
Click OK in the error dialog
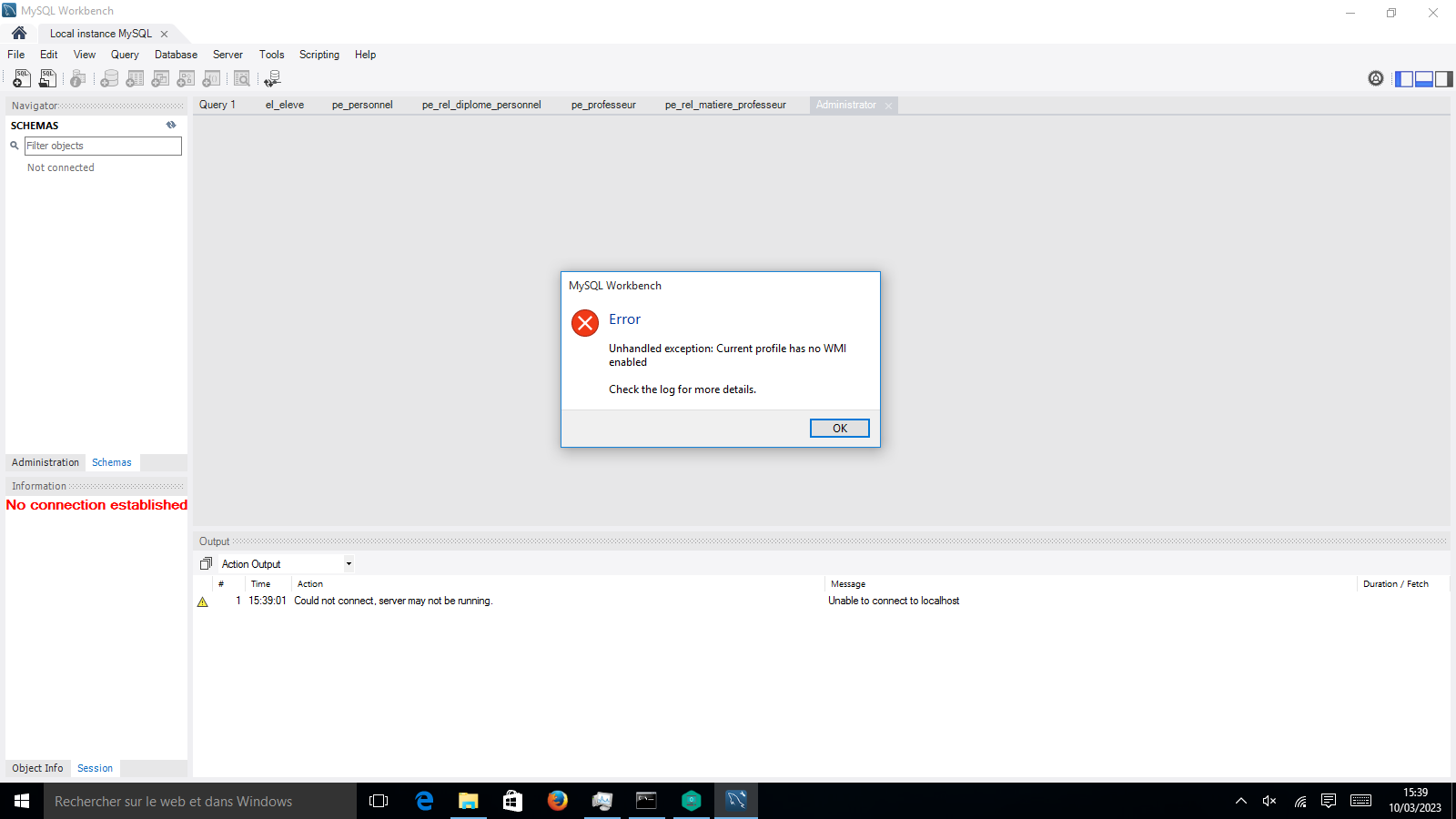840,428
